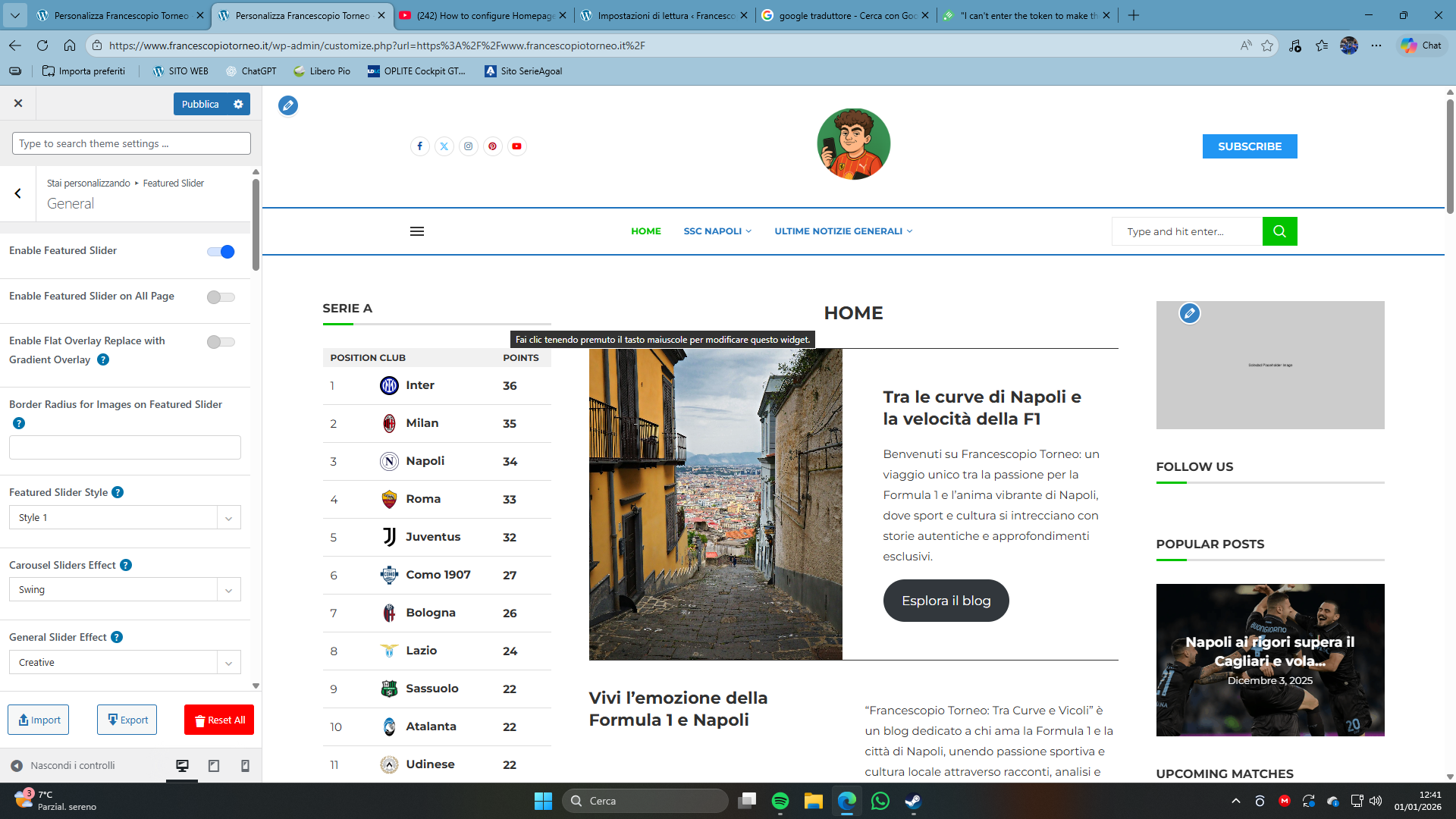Close the customizer with X icon

(18, 104)
